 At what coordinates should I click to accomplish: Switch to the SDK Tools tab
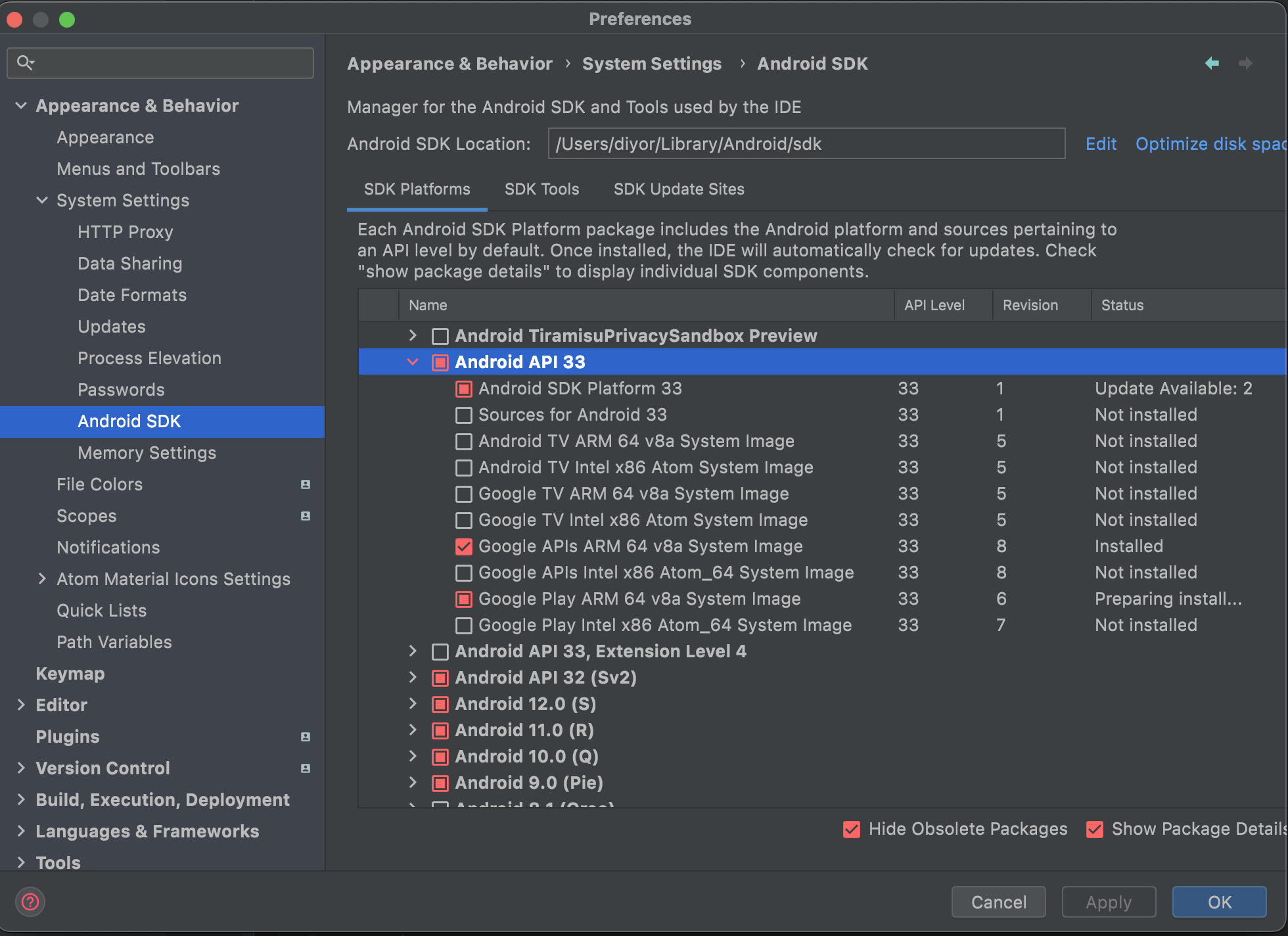click(x=541, y=189)
